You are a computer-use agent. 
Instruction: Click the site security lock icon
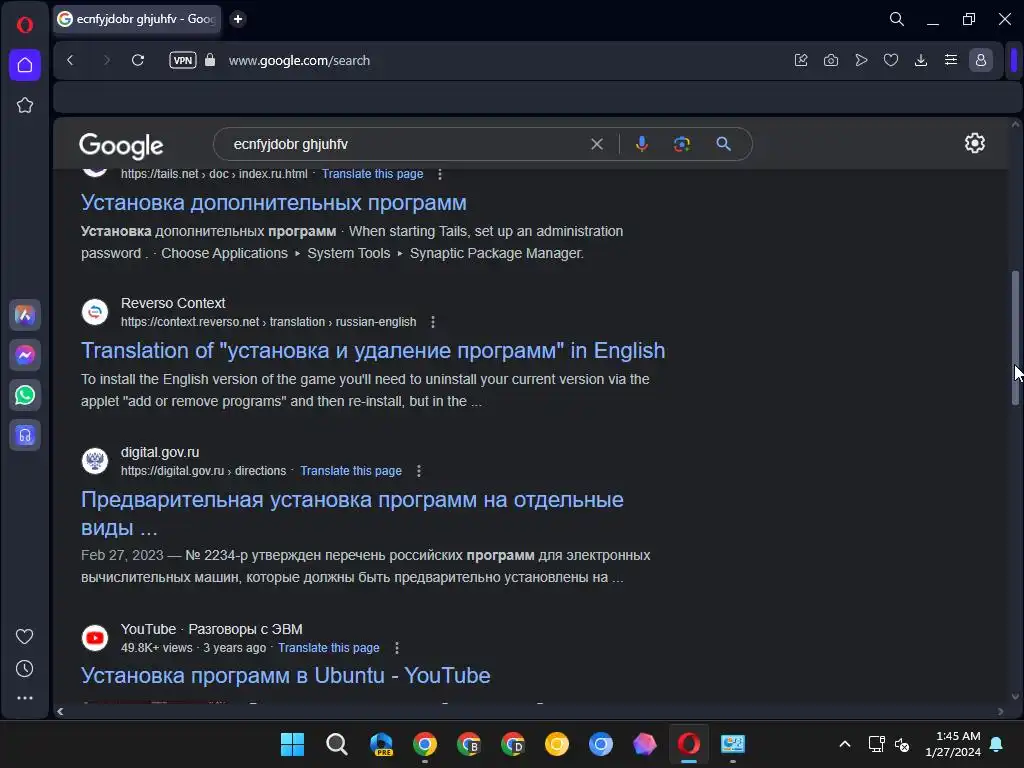pos(210,60)
